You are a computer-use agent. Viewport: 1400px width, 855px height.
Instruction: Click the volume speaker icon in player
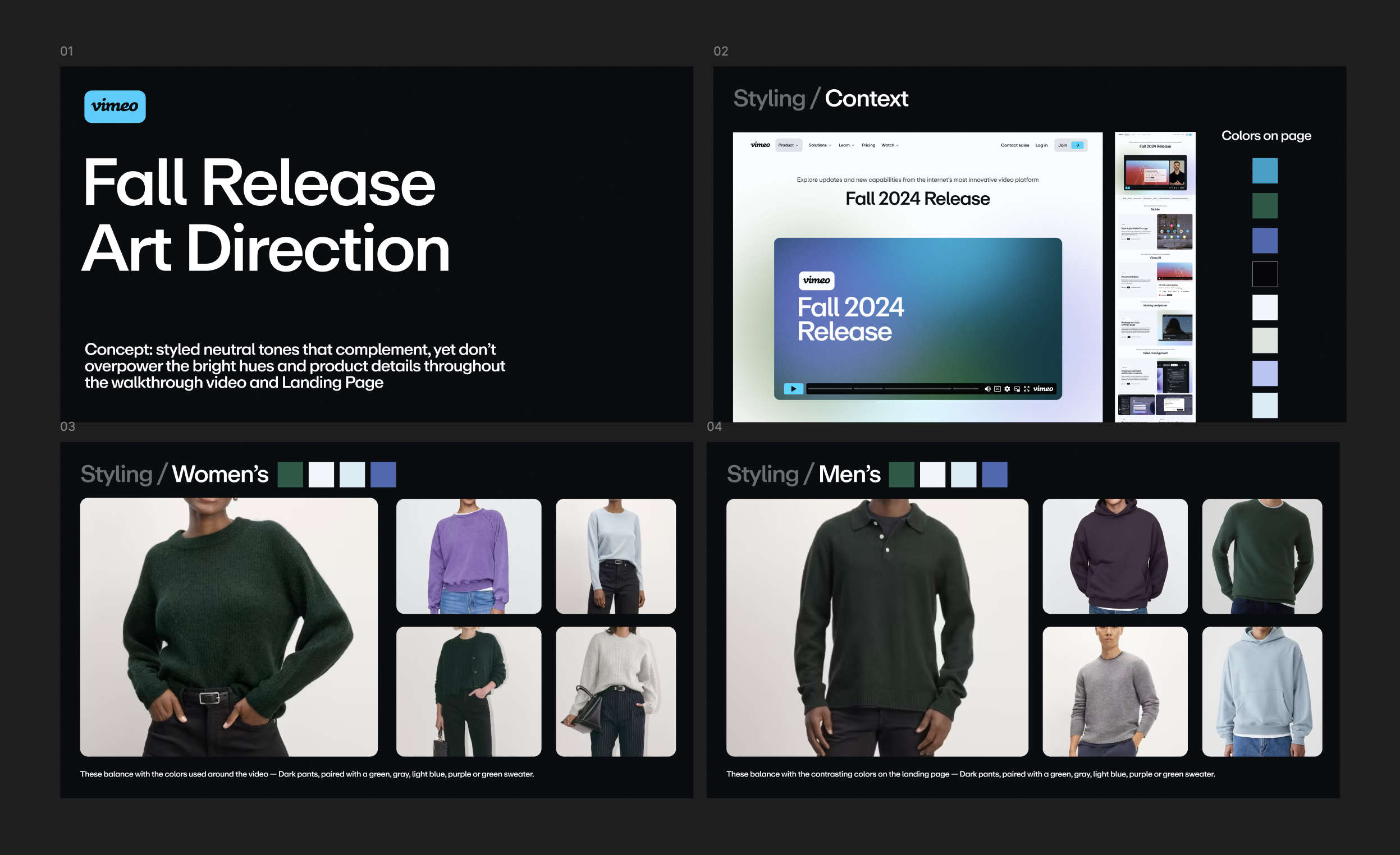point(987,389)
